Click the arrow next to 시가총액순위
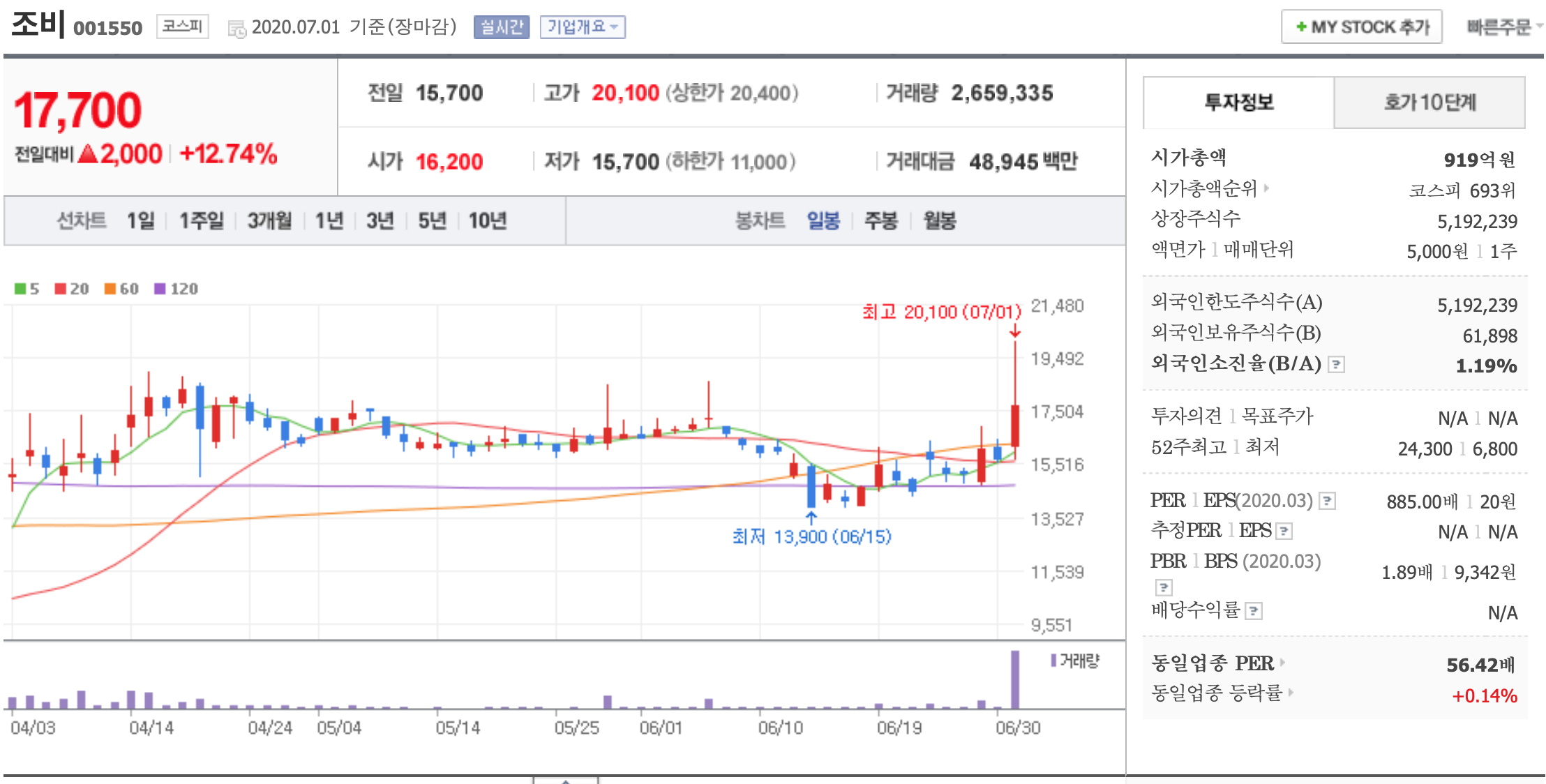Image resolution: width=1546 pixels, height=784 pixels. [x=1266, y=188]
